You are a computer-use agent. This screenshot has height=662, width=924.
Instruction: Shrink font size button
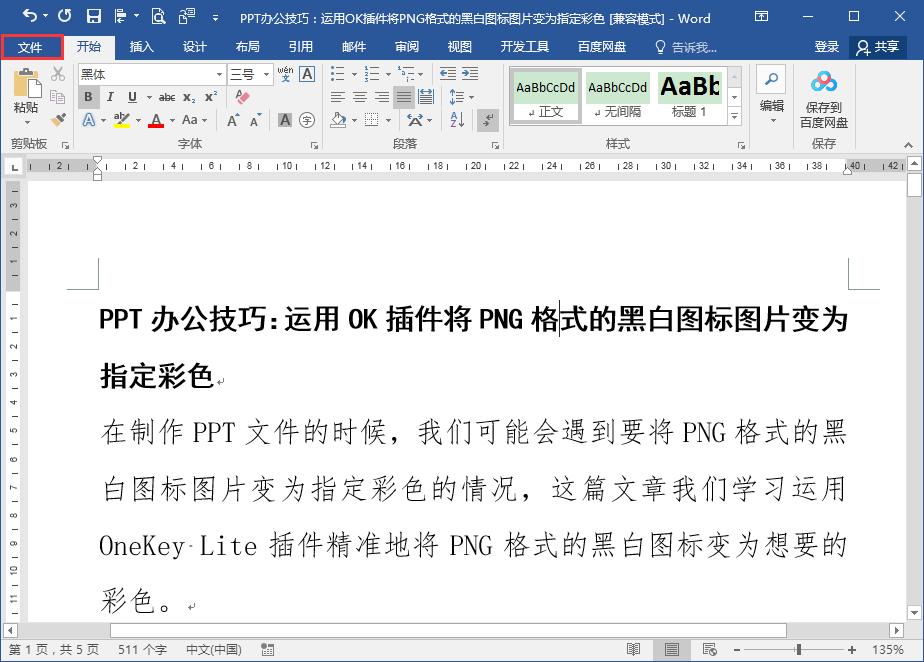coord(256,120)
